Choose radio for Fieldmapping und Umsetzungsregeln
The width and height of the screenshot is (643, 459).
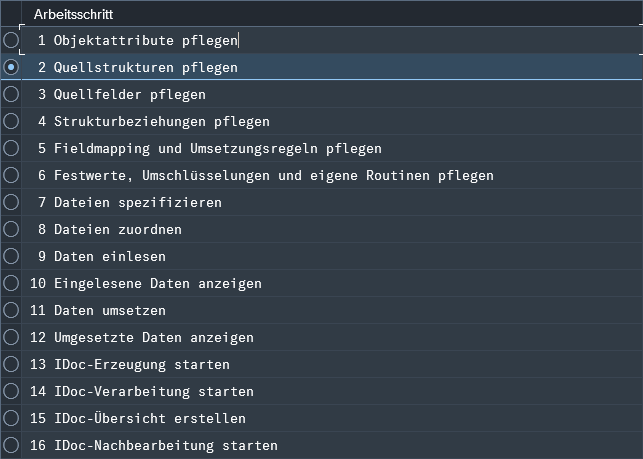click(x=11, y=148)
